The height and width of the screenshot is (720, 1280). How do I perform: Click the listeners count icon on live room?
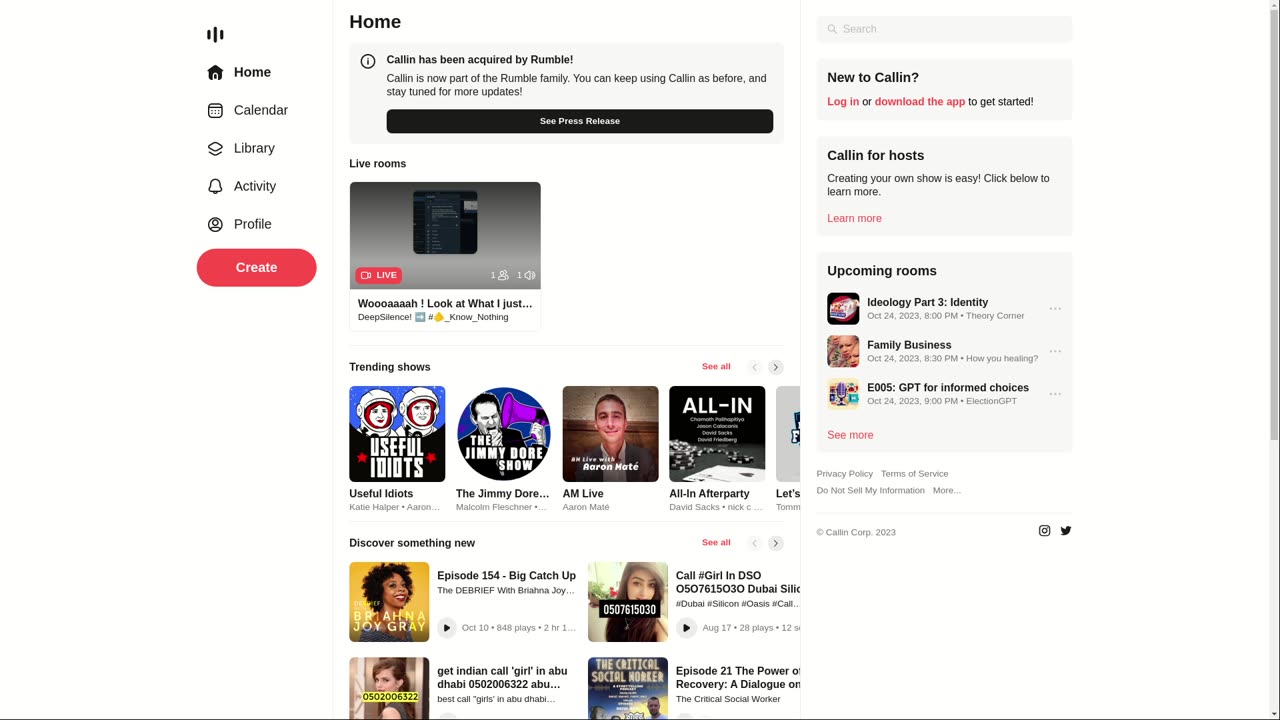[503, 275]
